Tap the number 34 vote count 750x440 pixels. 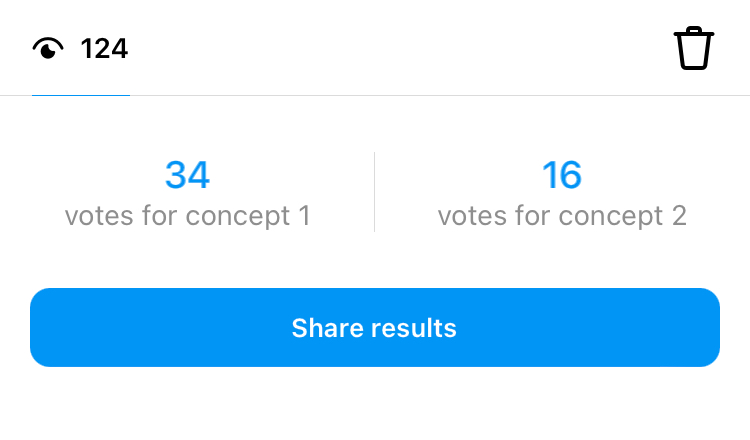(x=188, y=175)
